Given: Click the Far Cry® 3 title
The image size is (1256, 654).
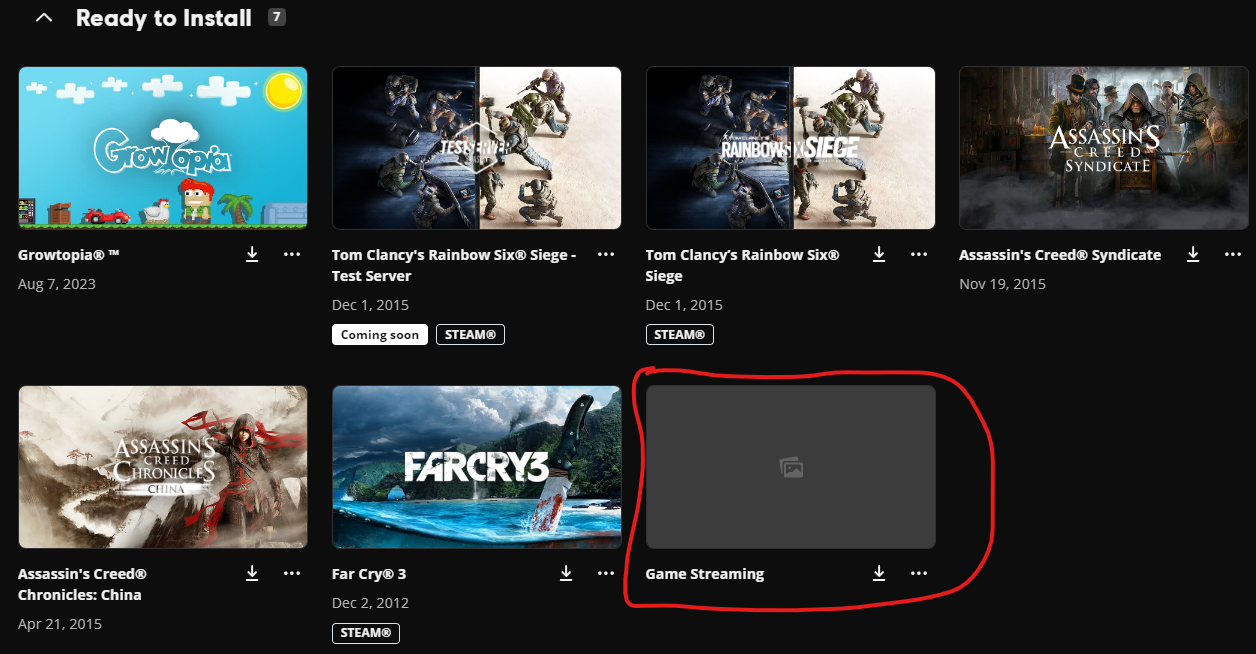Looking at the screenshot, I should [x=369, y=574].
